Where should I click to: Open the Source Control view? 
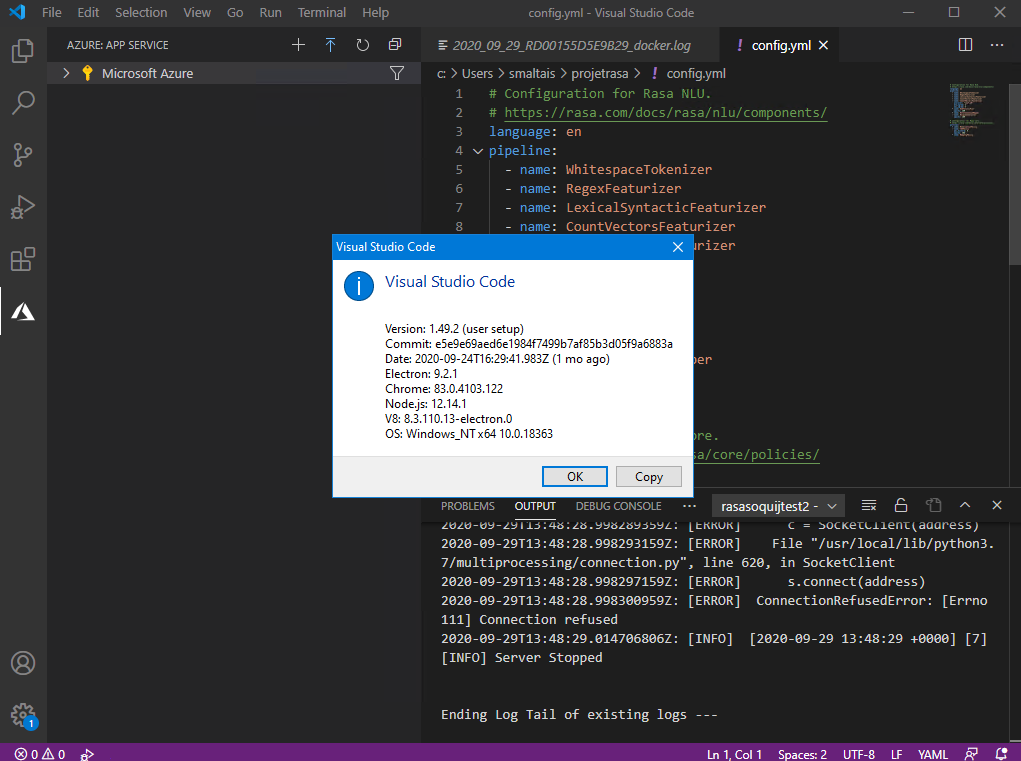click(x=23, y=154)
